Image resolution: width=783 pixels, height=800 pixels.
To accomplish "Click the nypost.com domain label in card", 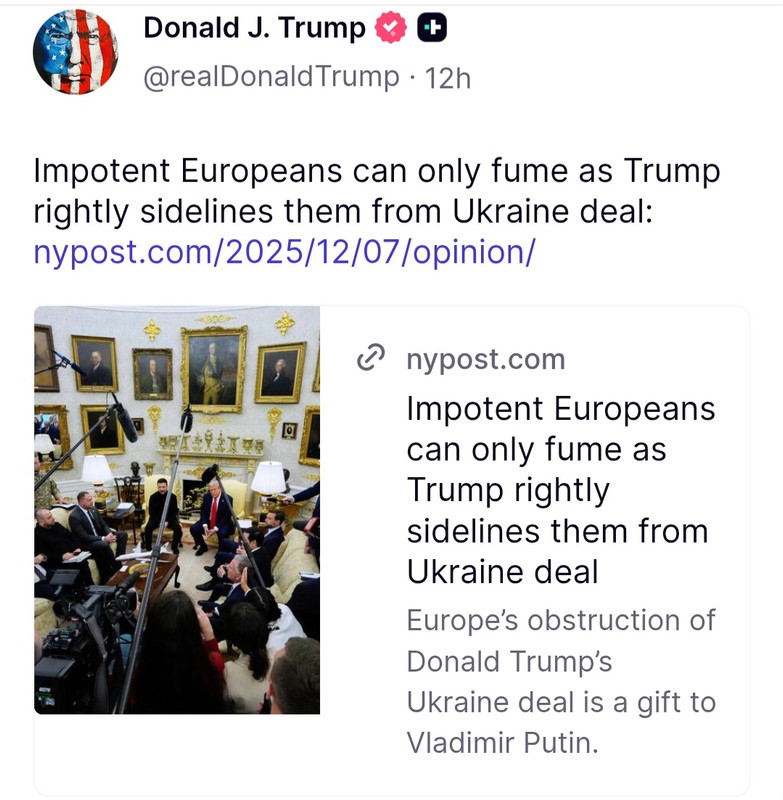I will point(486,359).
